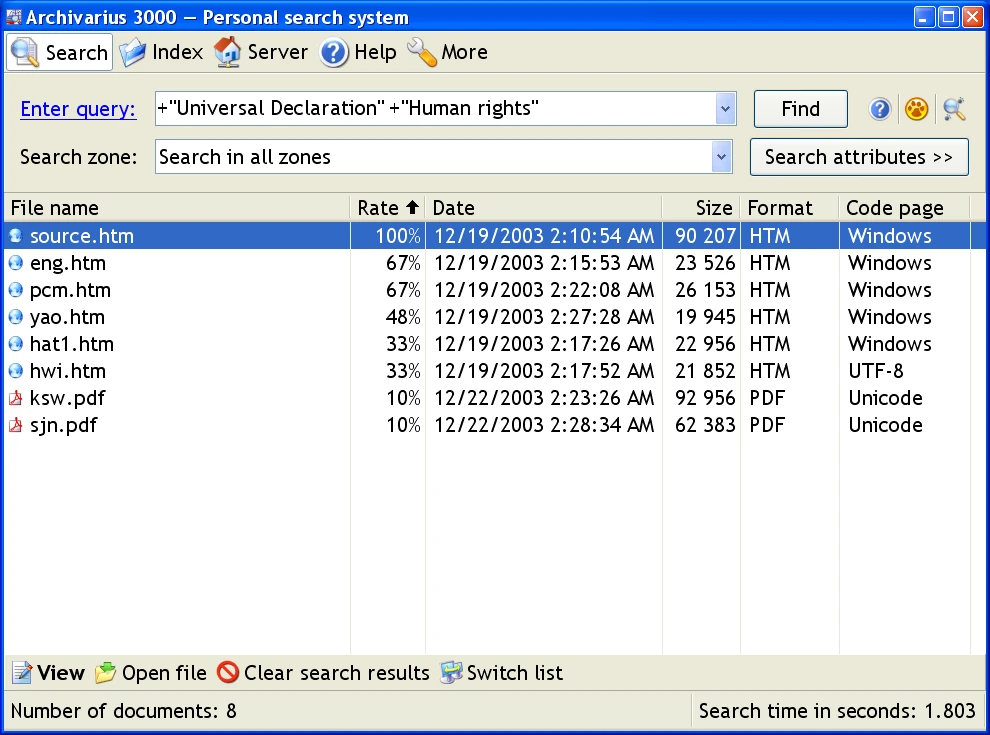Click the Open file folder icon

[x=104, y=673]
